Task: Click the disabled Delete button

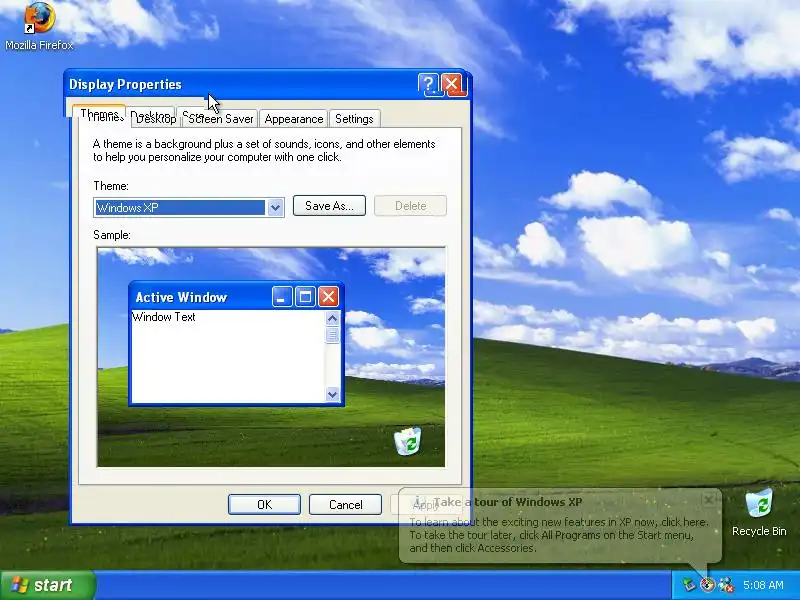Action: click(410, 206)
